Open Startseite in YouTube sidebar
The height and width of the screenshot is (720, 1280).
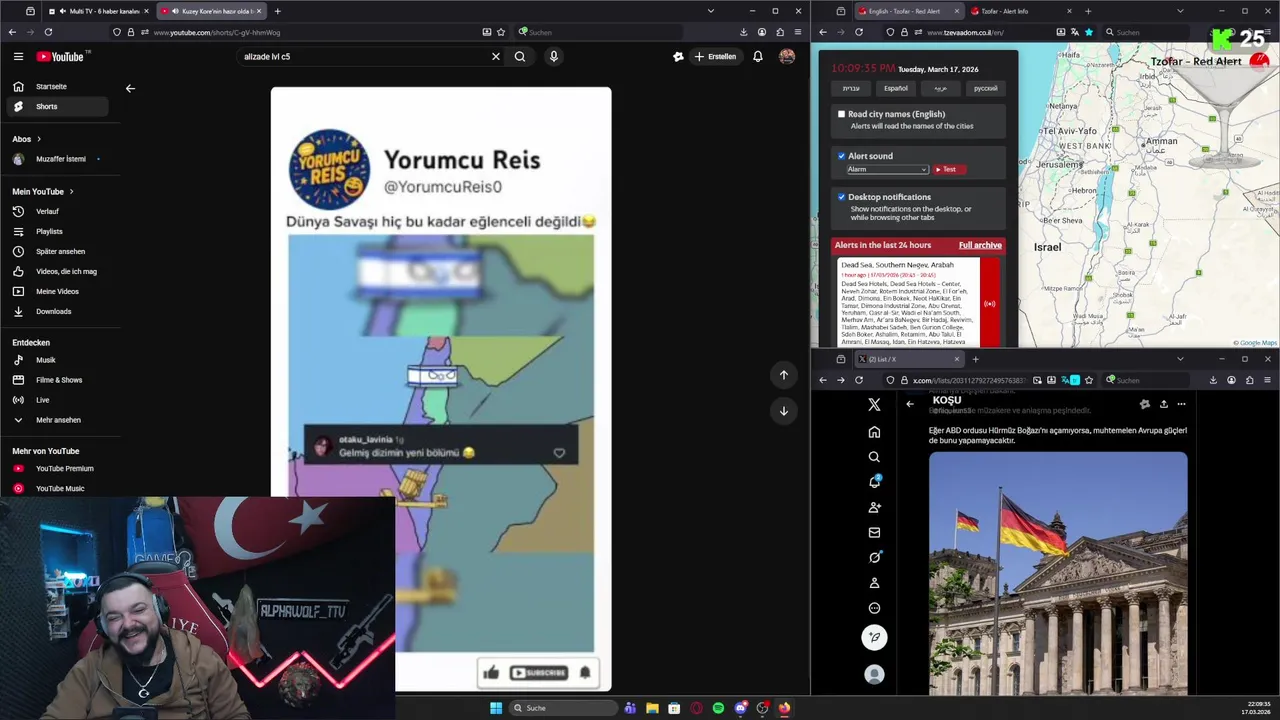click(x=58, y=86)
